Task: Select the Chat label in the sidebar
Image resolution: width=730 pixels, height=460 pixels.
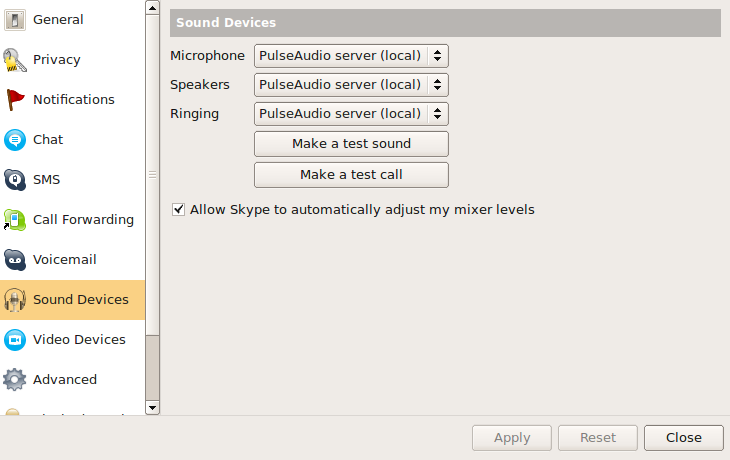Action: pos(48,140)
